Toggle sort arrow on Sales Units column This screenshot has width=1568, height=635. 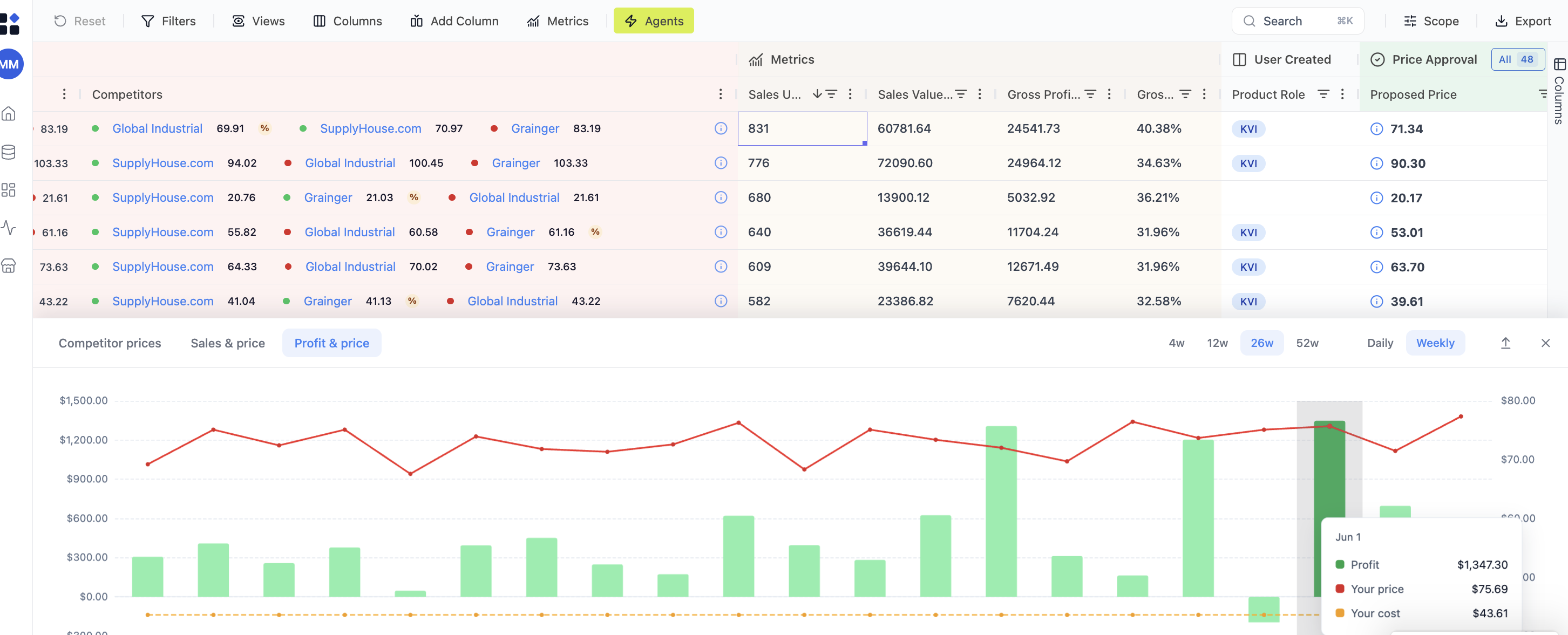[x=817, y=94]
